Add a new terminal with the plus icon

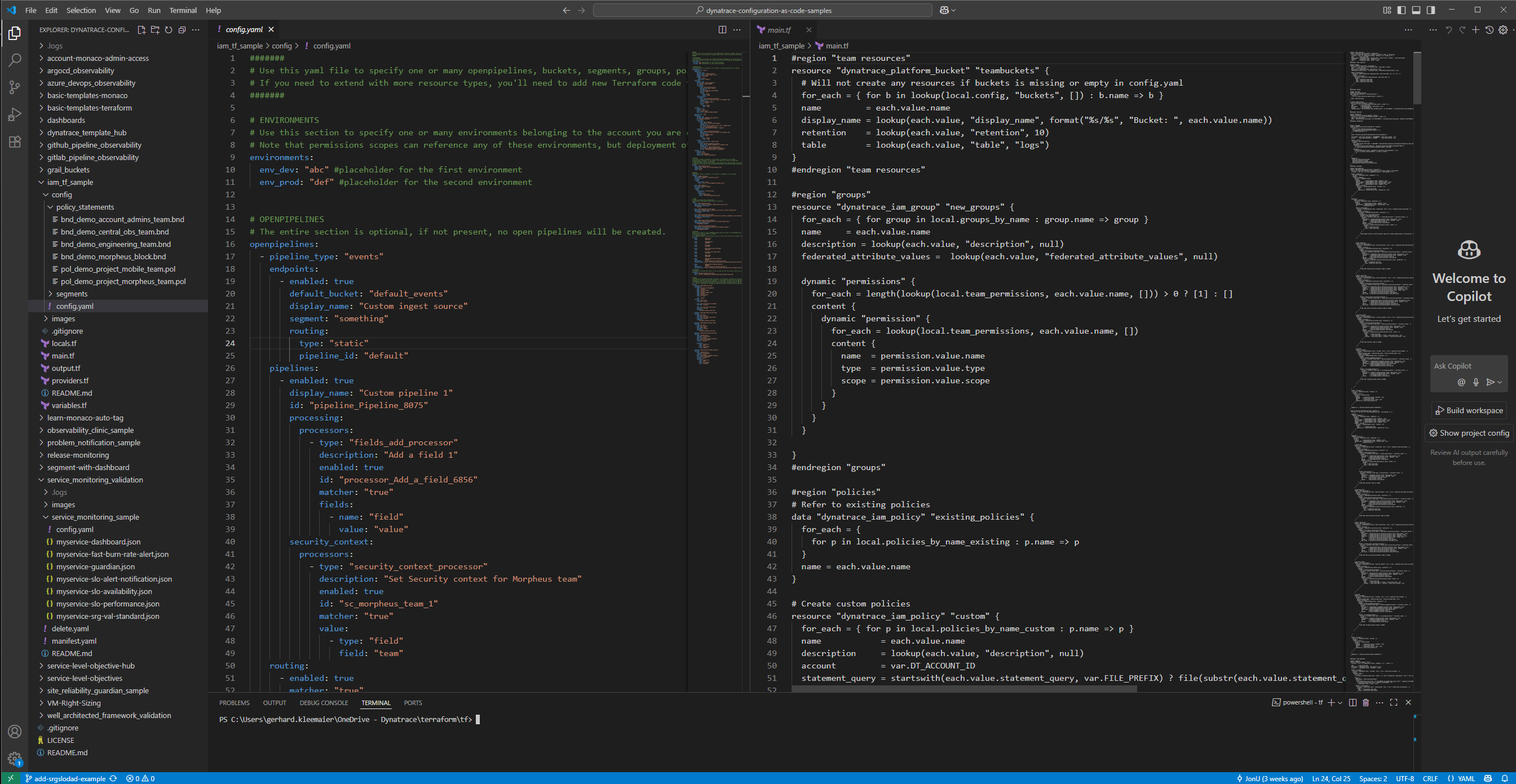pyautogui.click(x=1331, y=702)
